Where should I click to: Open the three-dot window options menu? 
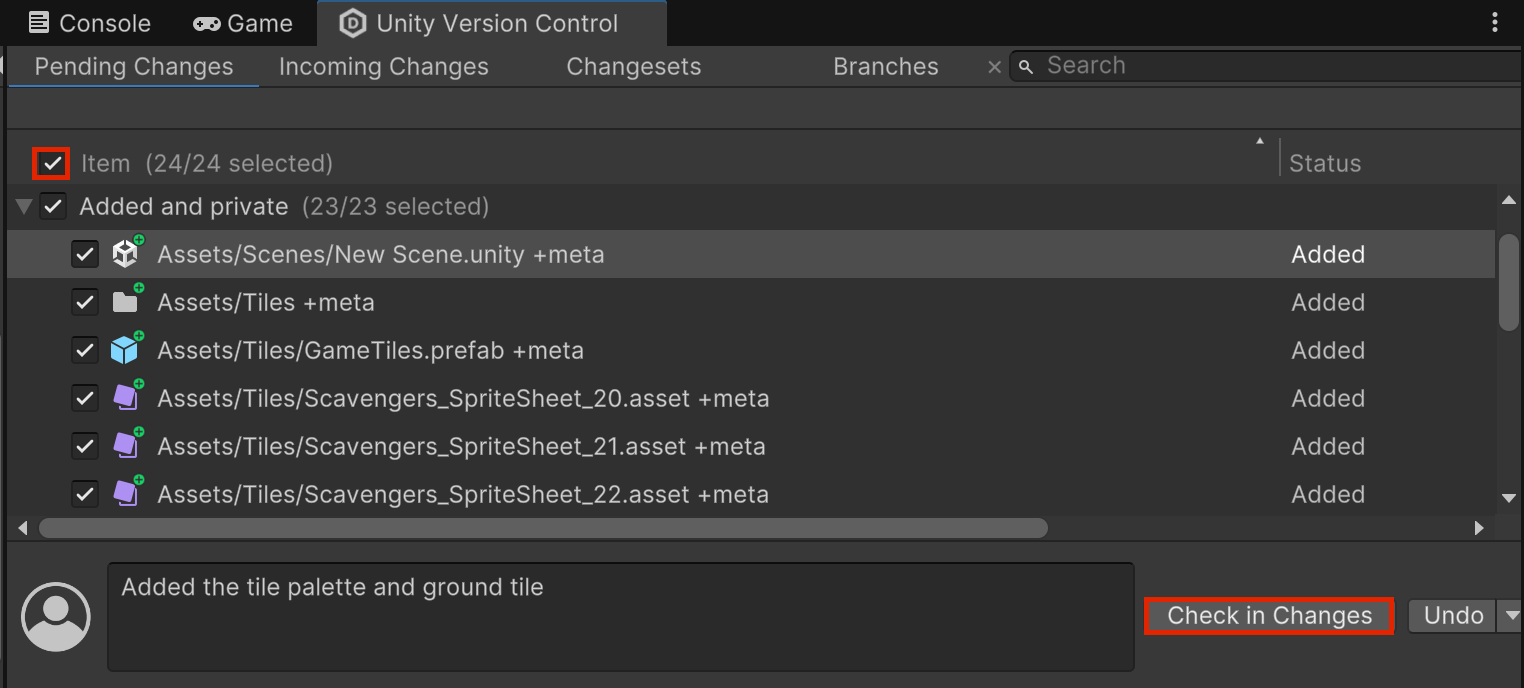pyautogui.click(x=1495, y=23)
